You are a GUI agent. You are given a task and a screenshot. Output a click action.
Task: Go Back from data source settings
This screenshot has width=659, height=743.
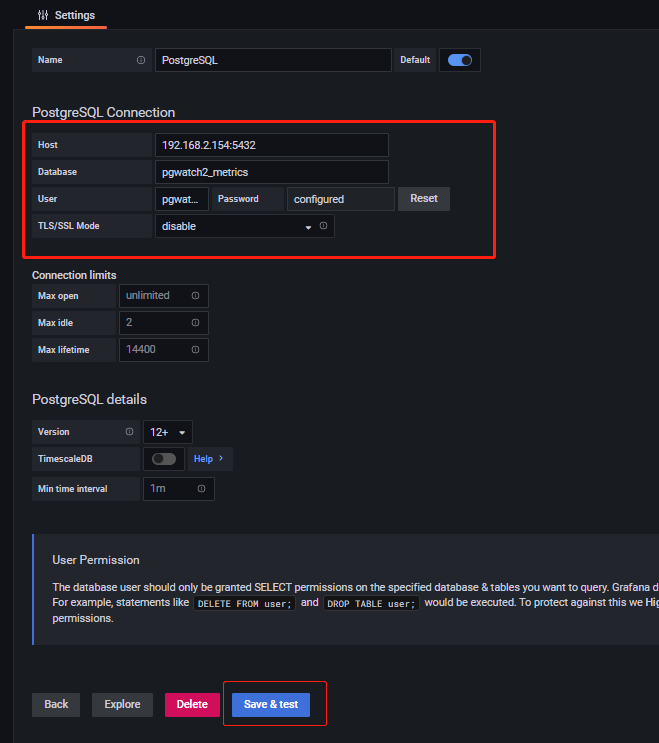coord(56,705)
